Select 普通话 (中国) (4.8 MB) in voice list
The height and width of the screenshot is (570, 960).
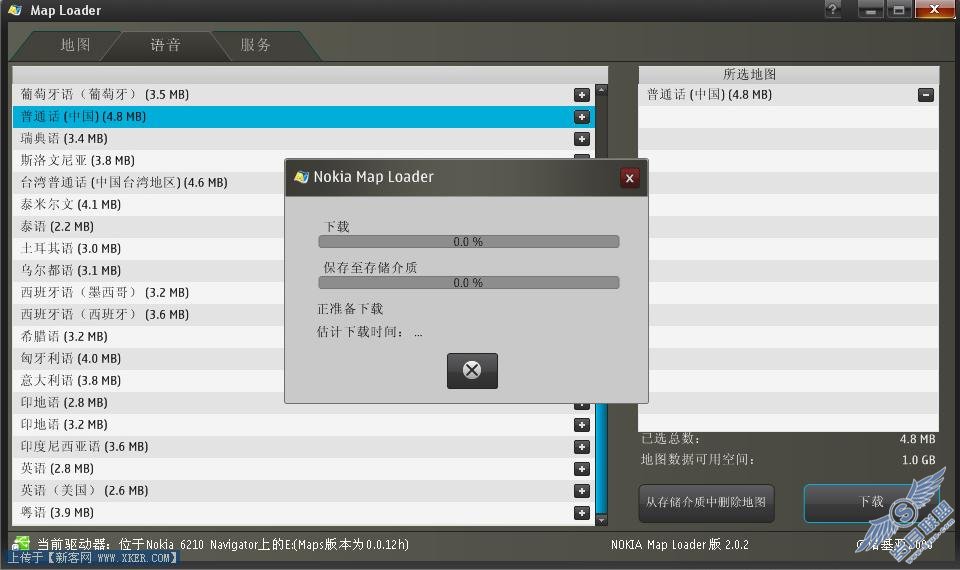pyautogui.click(x=303, y=117)
